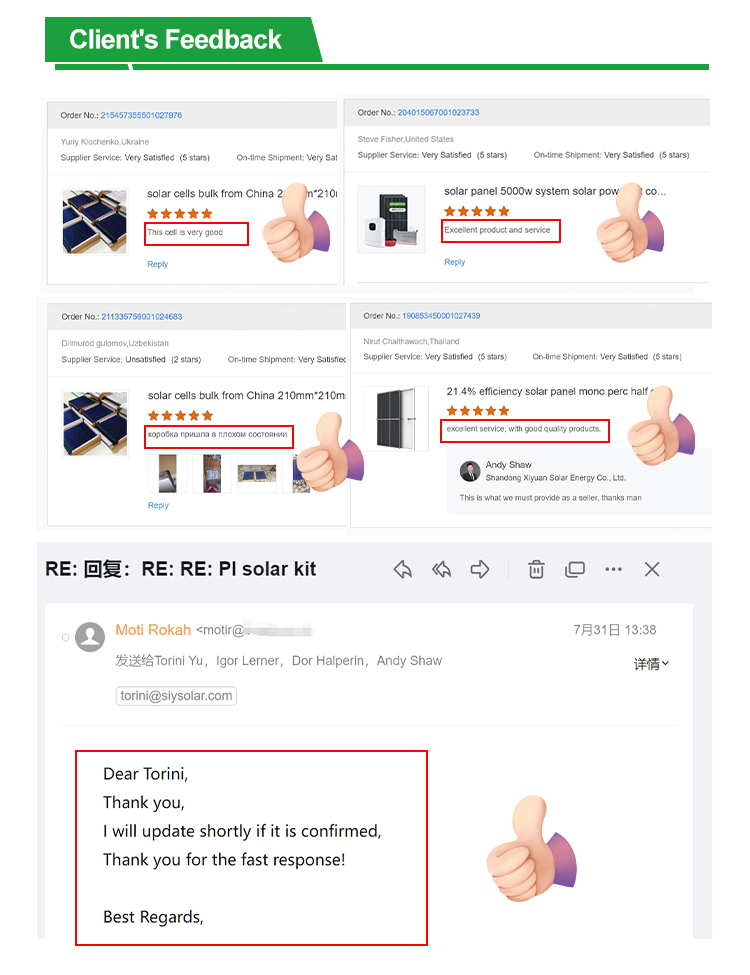Click Moti Rokah's sender avatar icon
The height and width of the screenshot is (975, 750).
(x=90, y=637)
